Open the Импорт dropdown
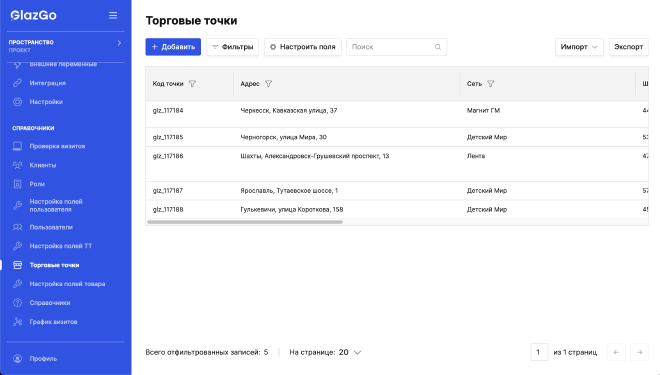660x375 pixels. pos(579,47)
